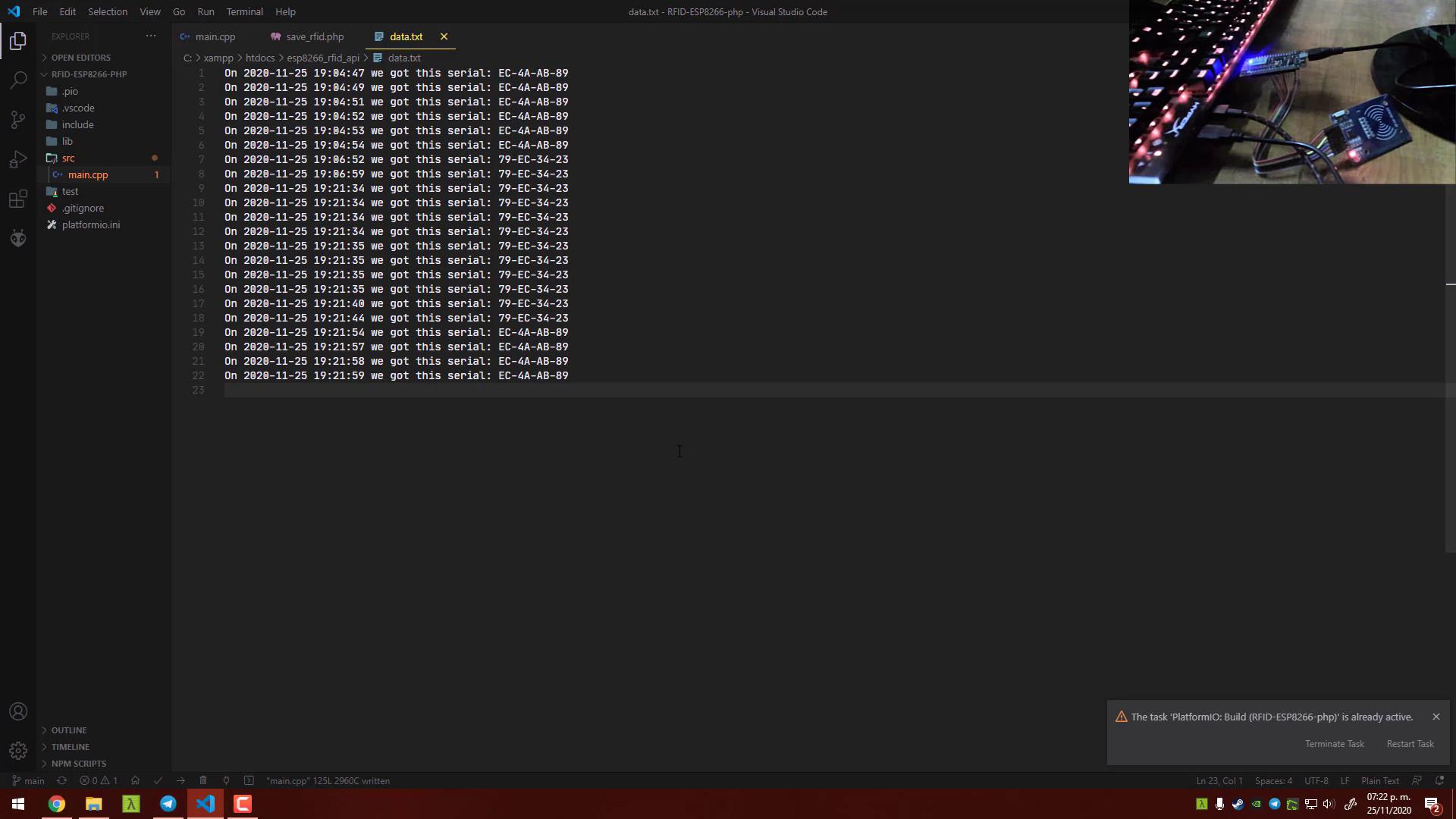1456x819 pixels.
Task: Click the volume icon in system tray
Action: pos(1329,805)
